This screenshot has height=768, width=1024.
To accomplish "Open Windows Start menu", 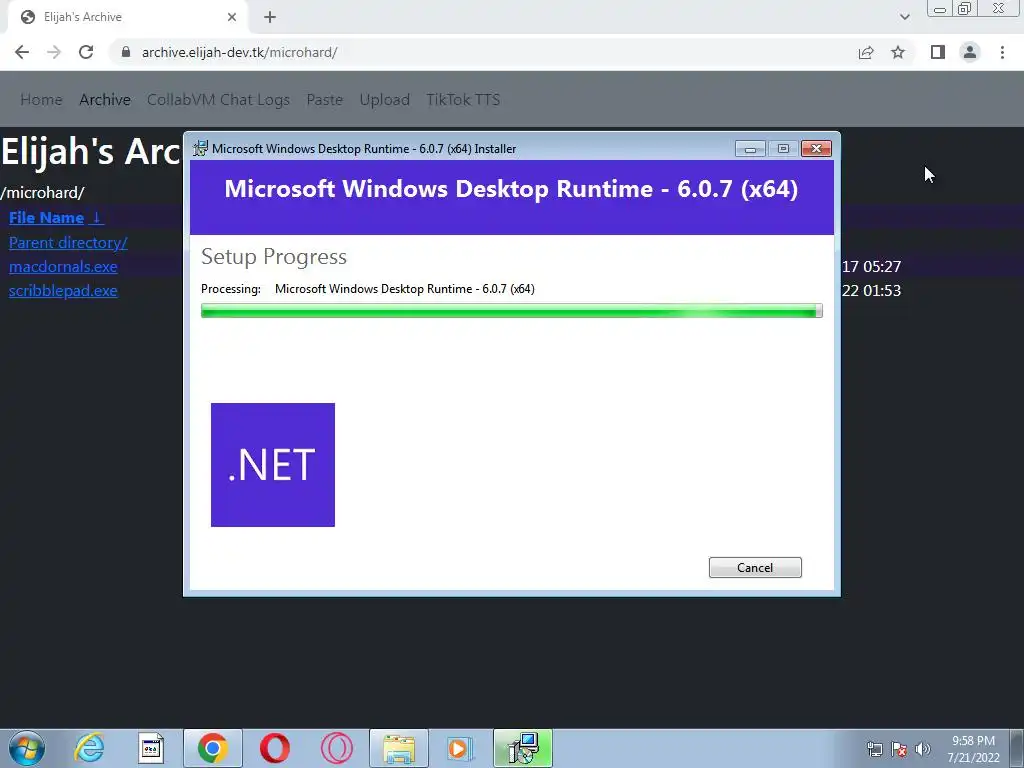I will tap(27, 748).
